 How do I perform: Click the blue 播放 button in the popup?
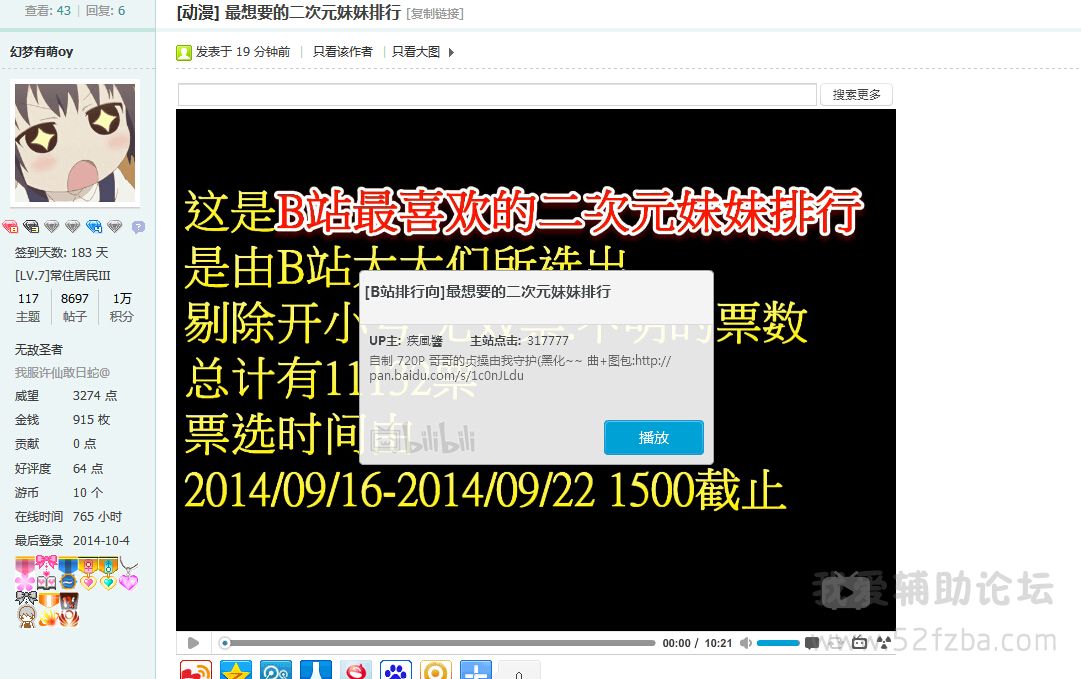coord(654,437)
